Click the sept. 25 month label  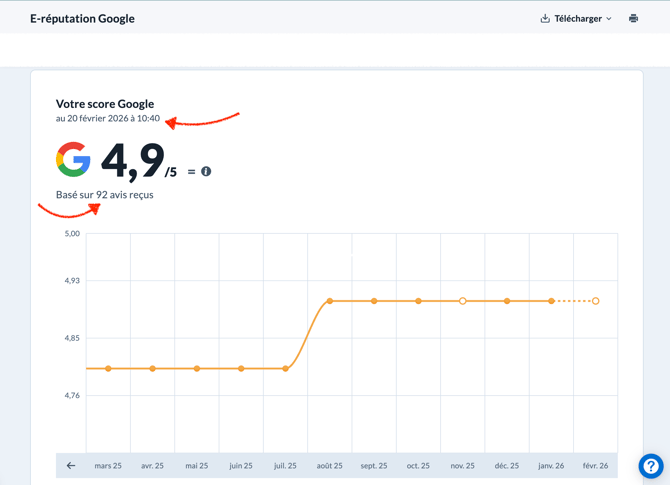click(374, 466)
